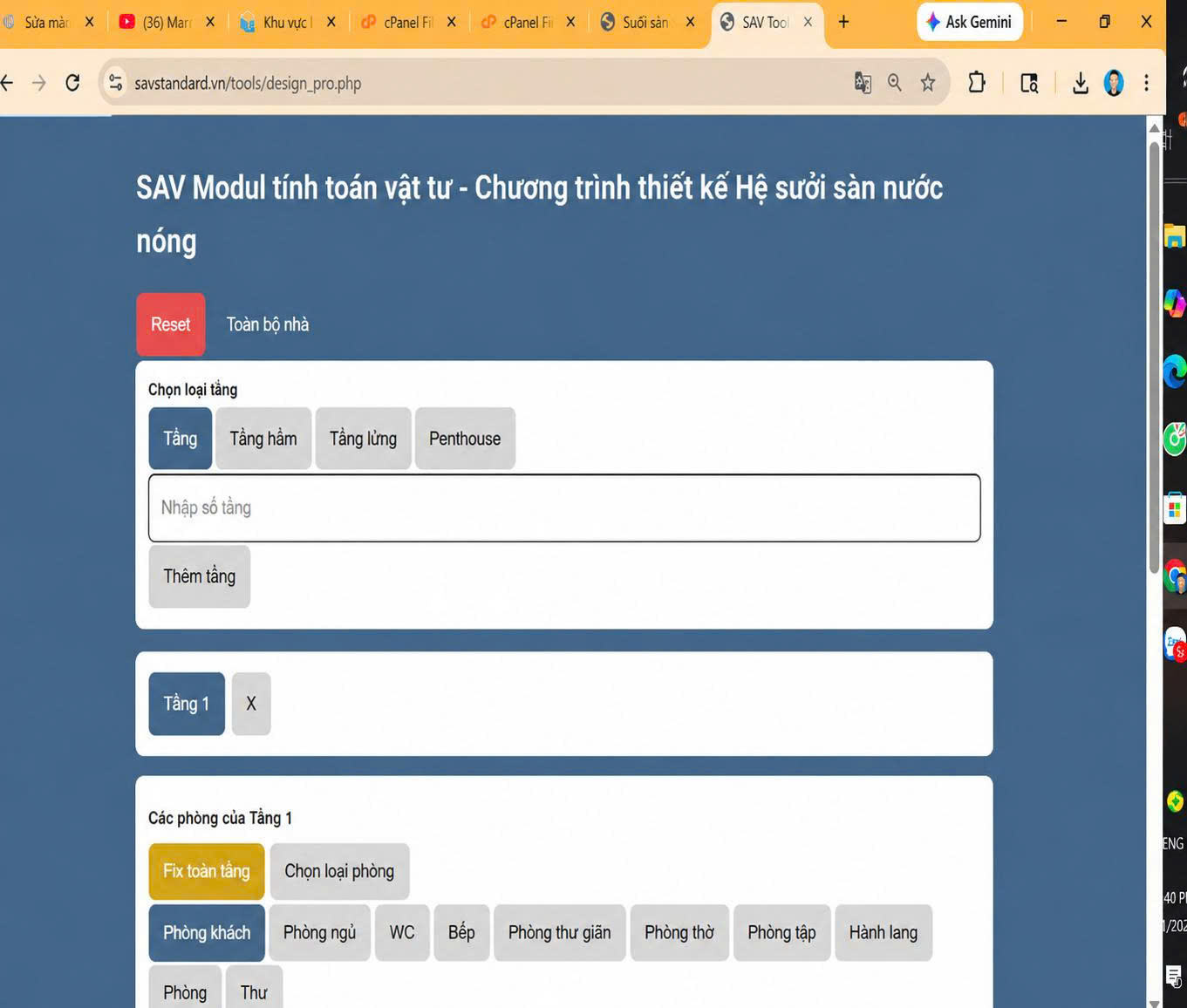This screenshot has width=1187, height=1008.
Task: View site information icon in address bar
Action: [x=115, y=83]
